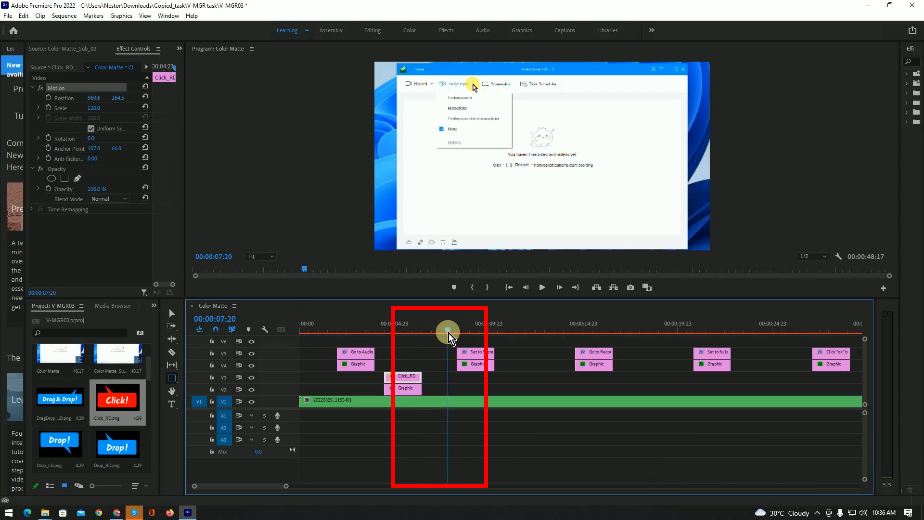The image size is (924, 520).
Task: Expand the Scale property triangle
Action: [x=39, y=108]
